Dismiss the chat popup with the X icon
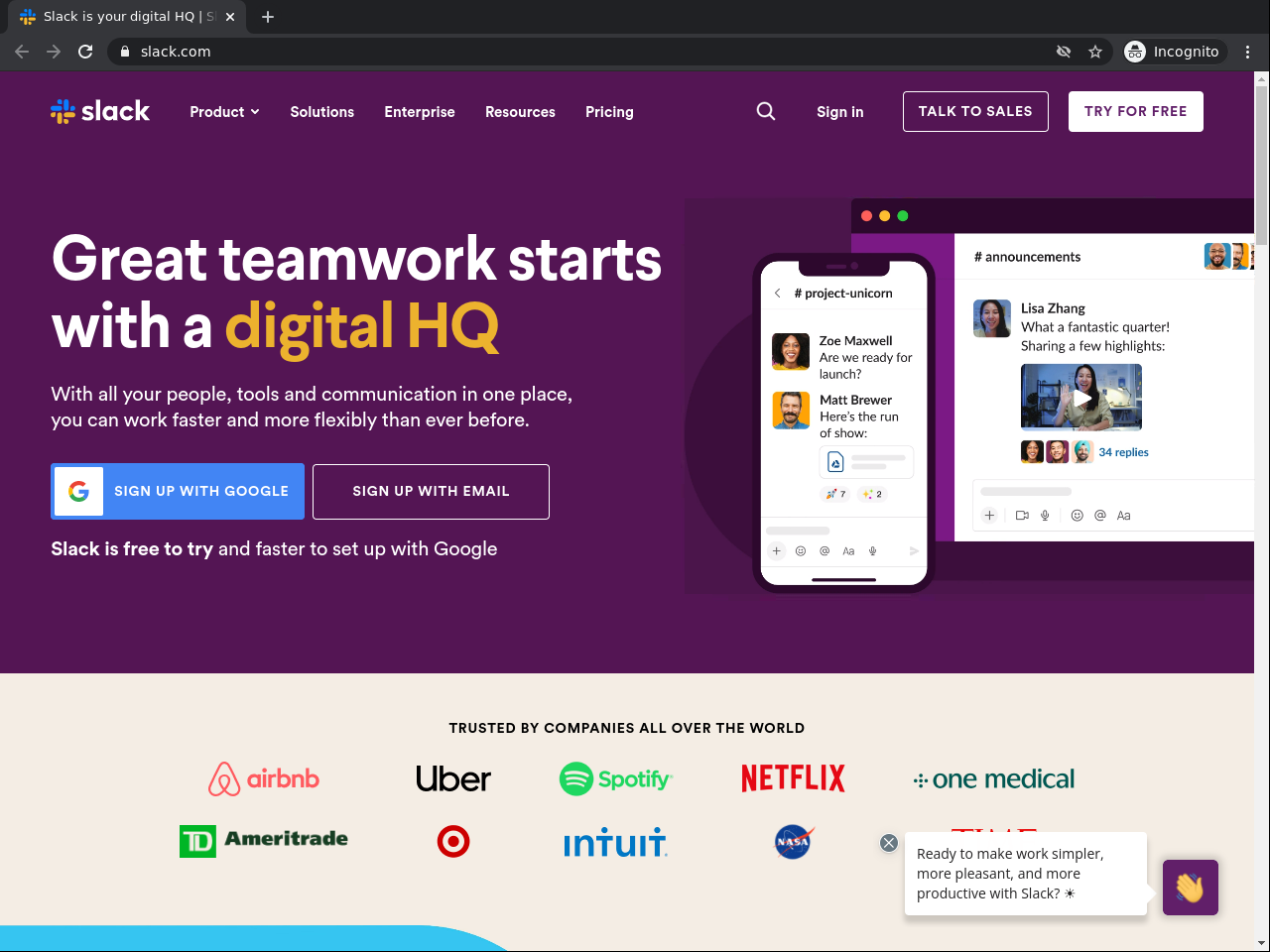 click(889, 843)
